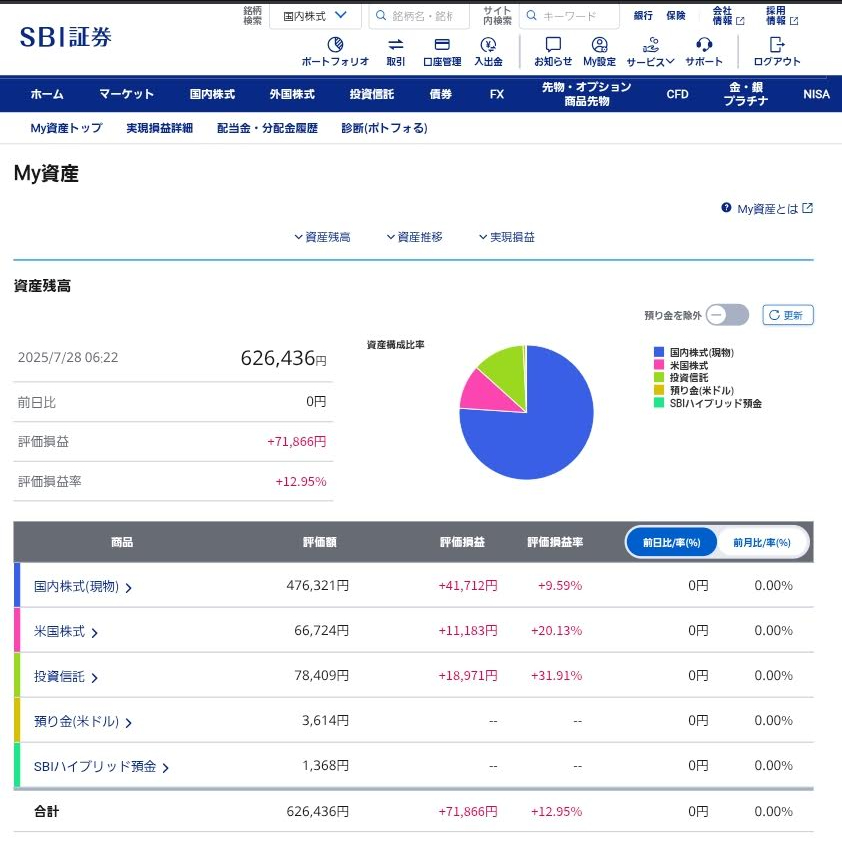842x851 pixels.
Task: Open the FX navigation tab
Action: [x=497, y=94]
